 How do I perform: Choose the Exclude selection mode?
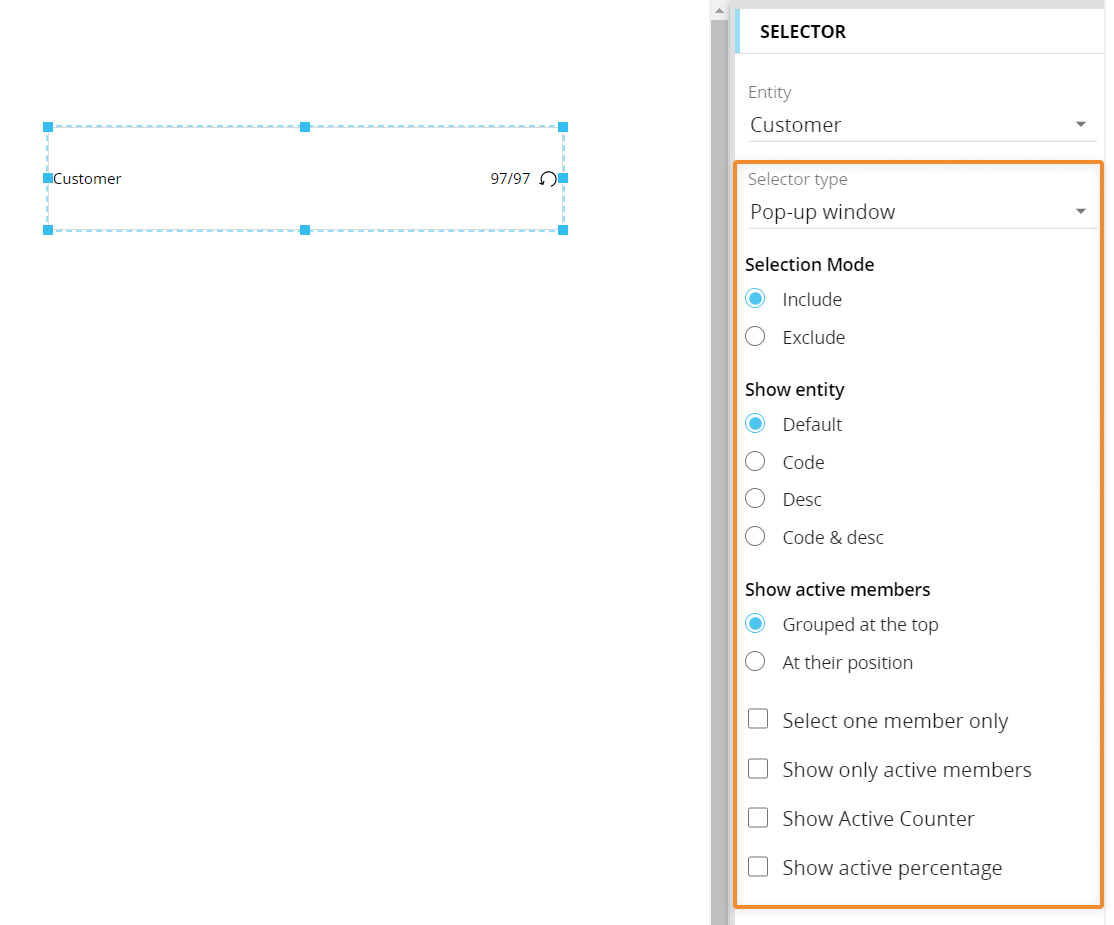(x=756, y=337)
